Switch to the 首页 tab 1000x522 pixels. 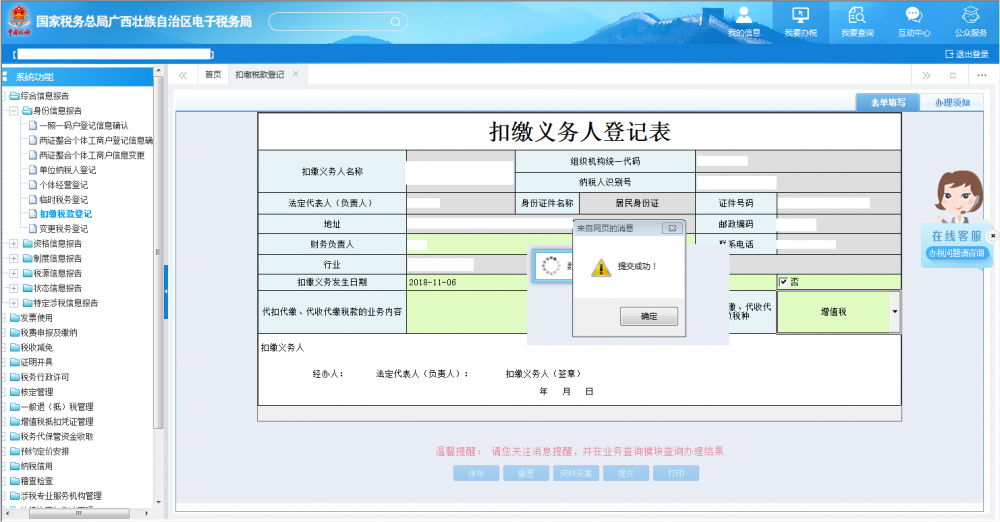pyautogui.click(x=213, y=75)
